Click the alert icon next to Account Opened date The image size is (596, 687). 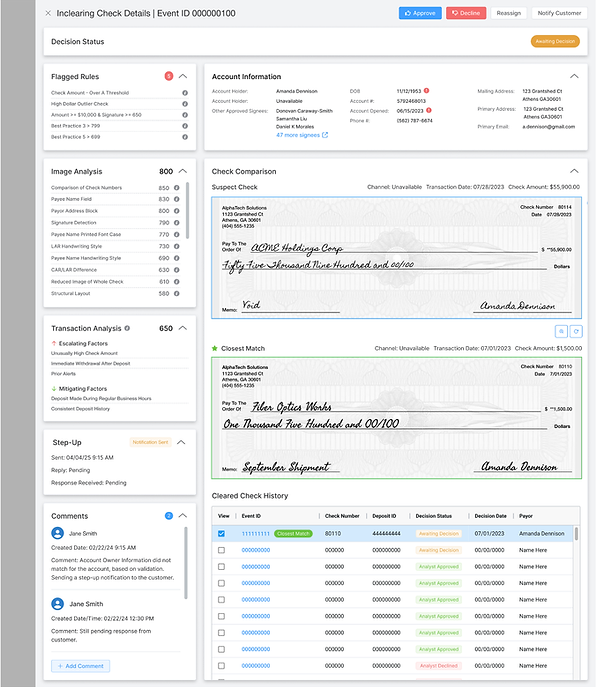tap(429, 110)
